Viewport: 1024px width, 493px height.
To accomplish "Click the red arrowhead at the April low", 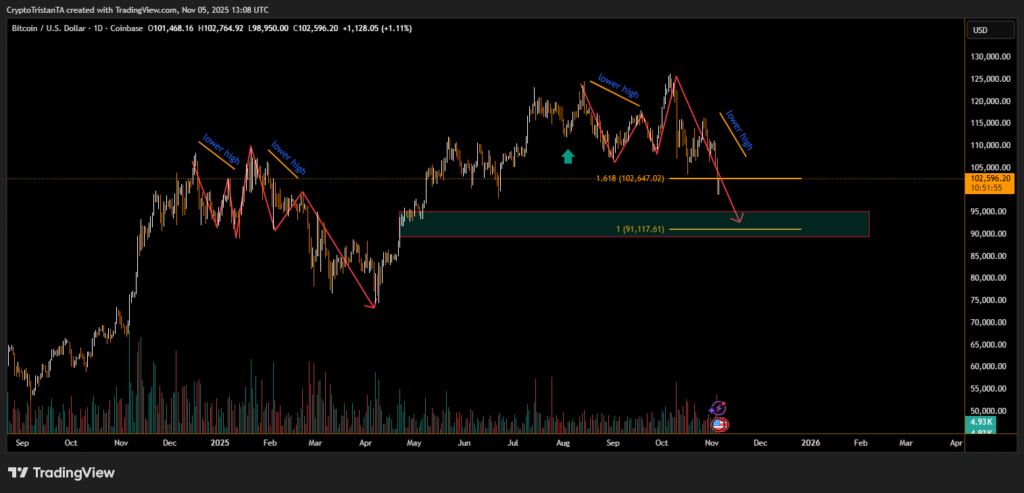I will point(373,305).
